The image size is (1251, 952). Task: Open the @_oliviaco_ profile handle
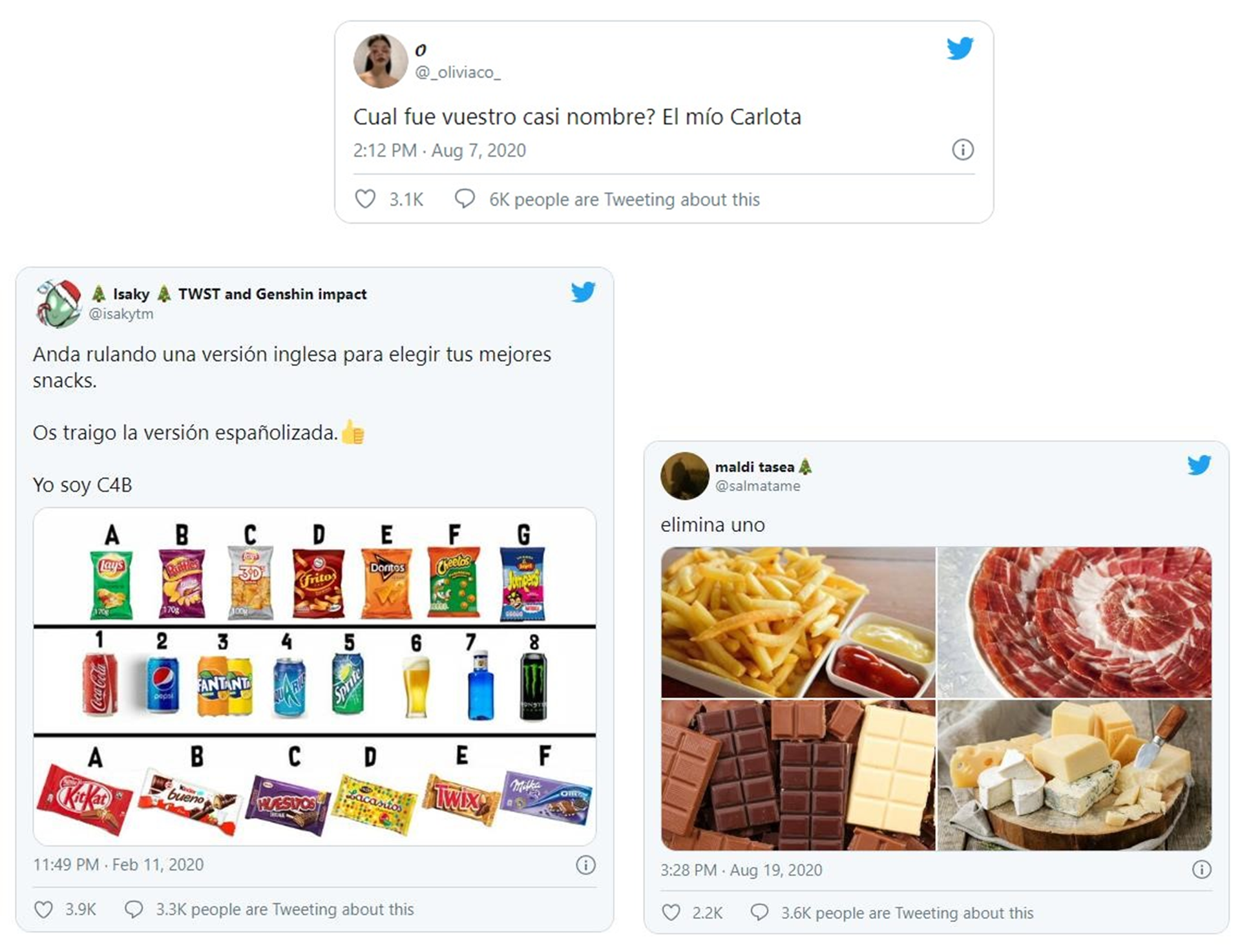click(x=457, y=72)
